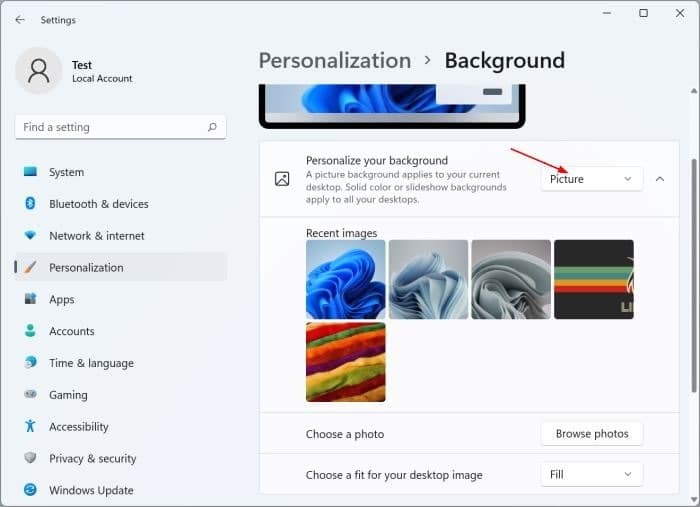Select the light blue bloom thumbnail

click(428, 279)
